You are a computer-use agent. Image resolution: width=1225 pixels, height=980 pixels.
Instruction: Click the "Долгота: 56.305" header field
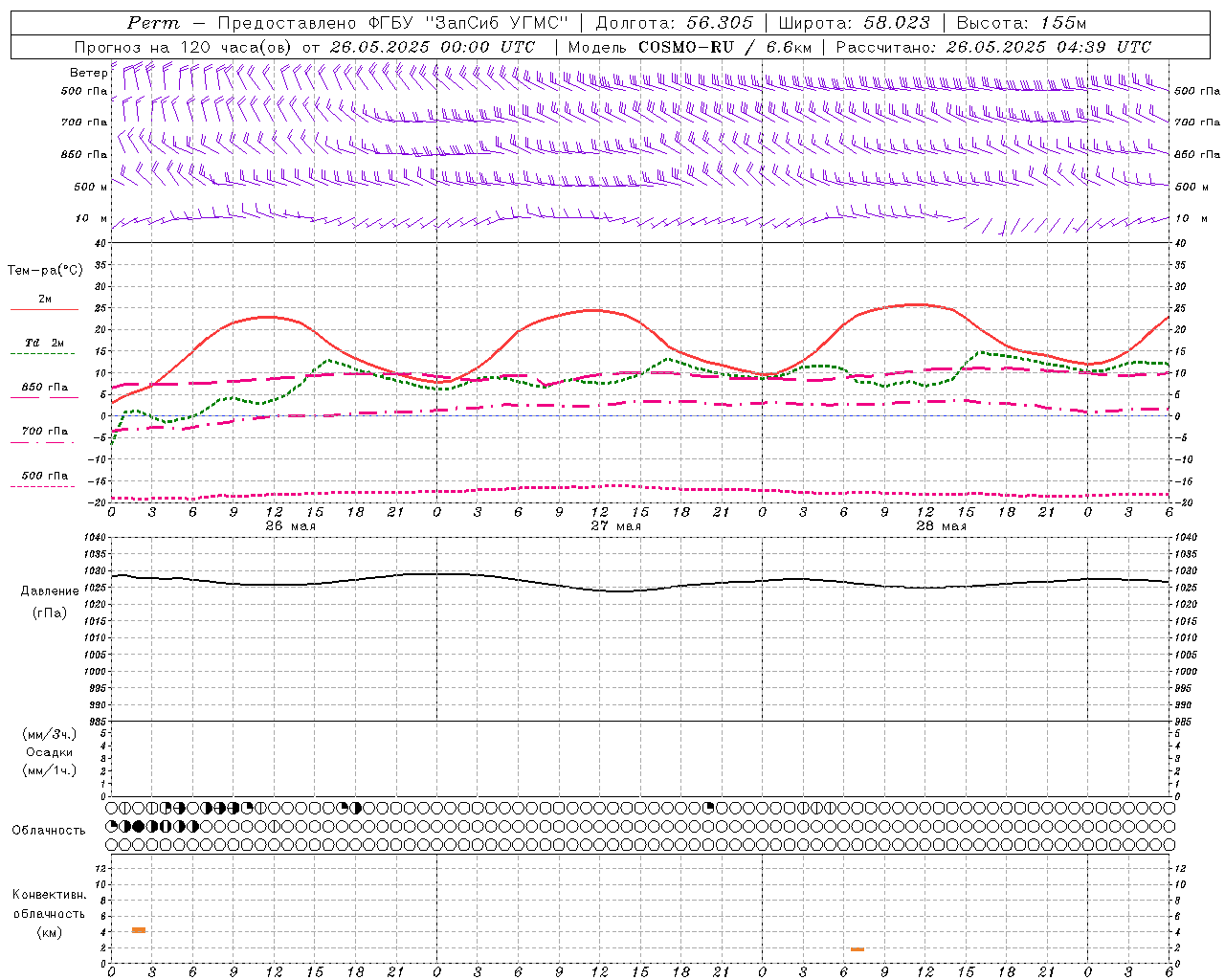point(674,23)
